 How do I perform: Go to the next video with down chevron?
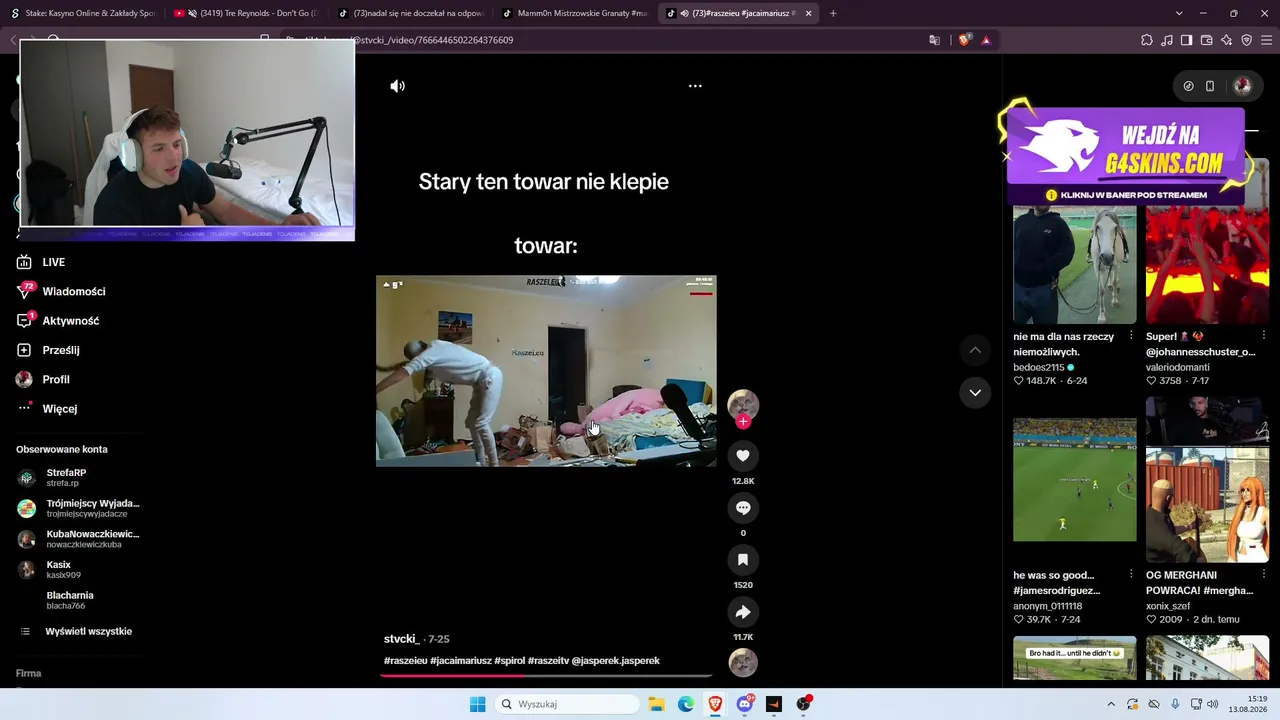pos(975,393)
